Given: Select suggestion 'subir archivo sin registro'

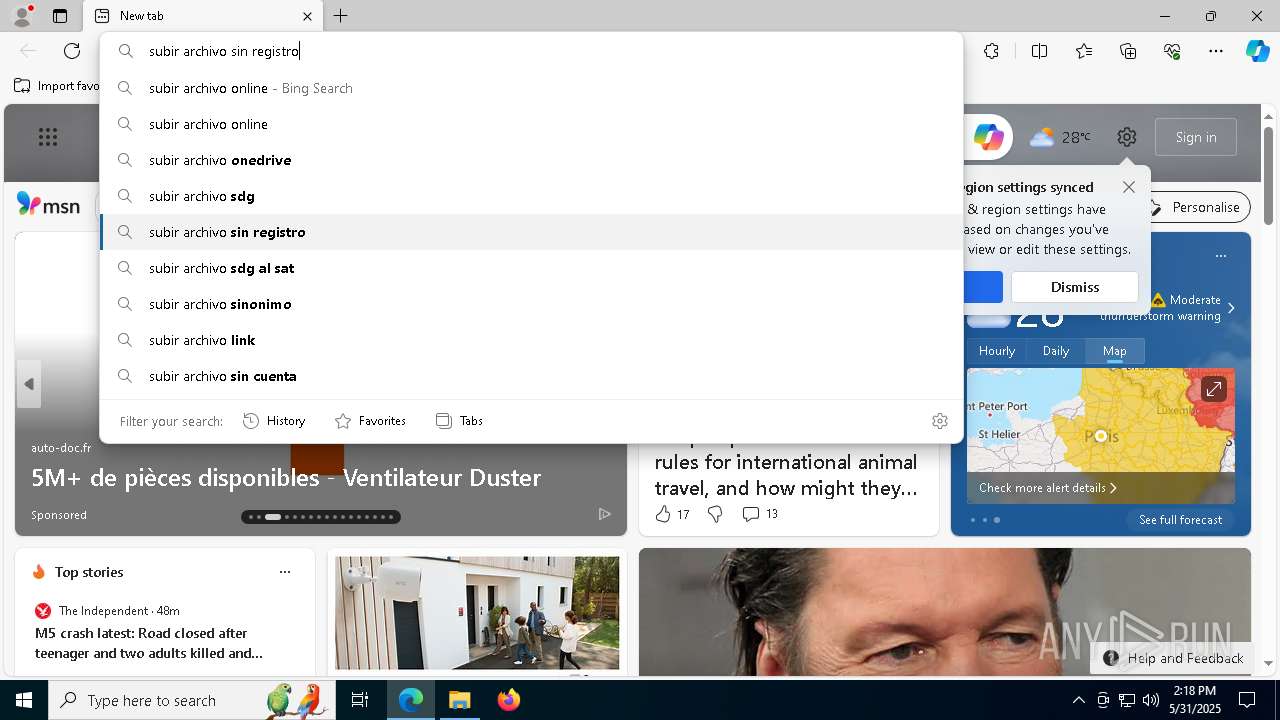Looking at the screenshot, I should tap(531, 232).
